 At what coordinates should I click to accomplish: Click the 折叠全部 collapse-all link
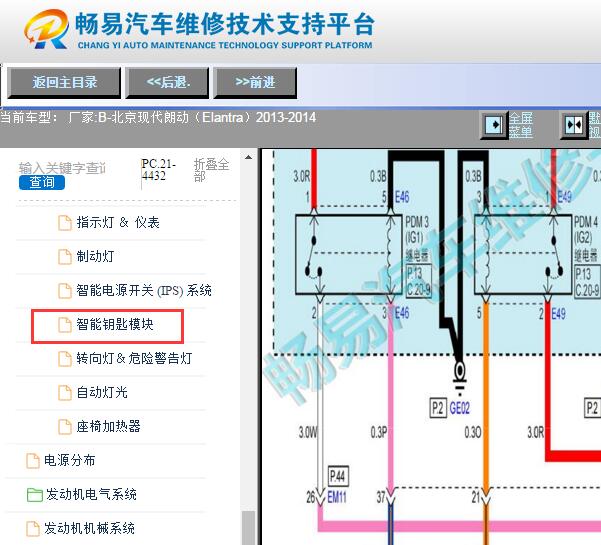211,170
